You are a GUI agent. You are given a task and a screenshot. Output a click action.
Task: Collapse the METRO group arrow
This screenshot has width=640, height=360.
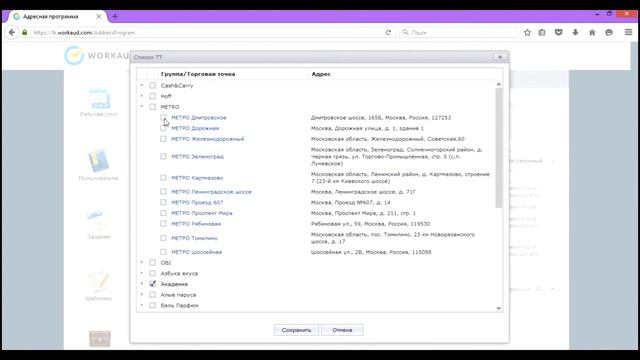point(142,107)
